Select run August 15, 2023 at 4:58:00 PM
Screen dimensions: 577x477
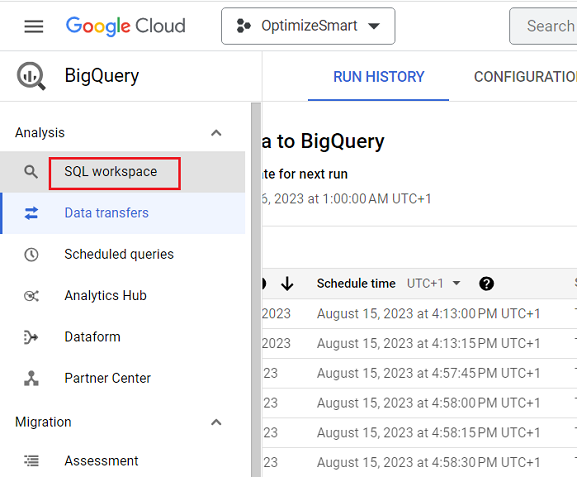pyautogui.click(x=428, y=403)
